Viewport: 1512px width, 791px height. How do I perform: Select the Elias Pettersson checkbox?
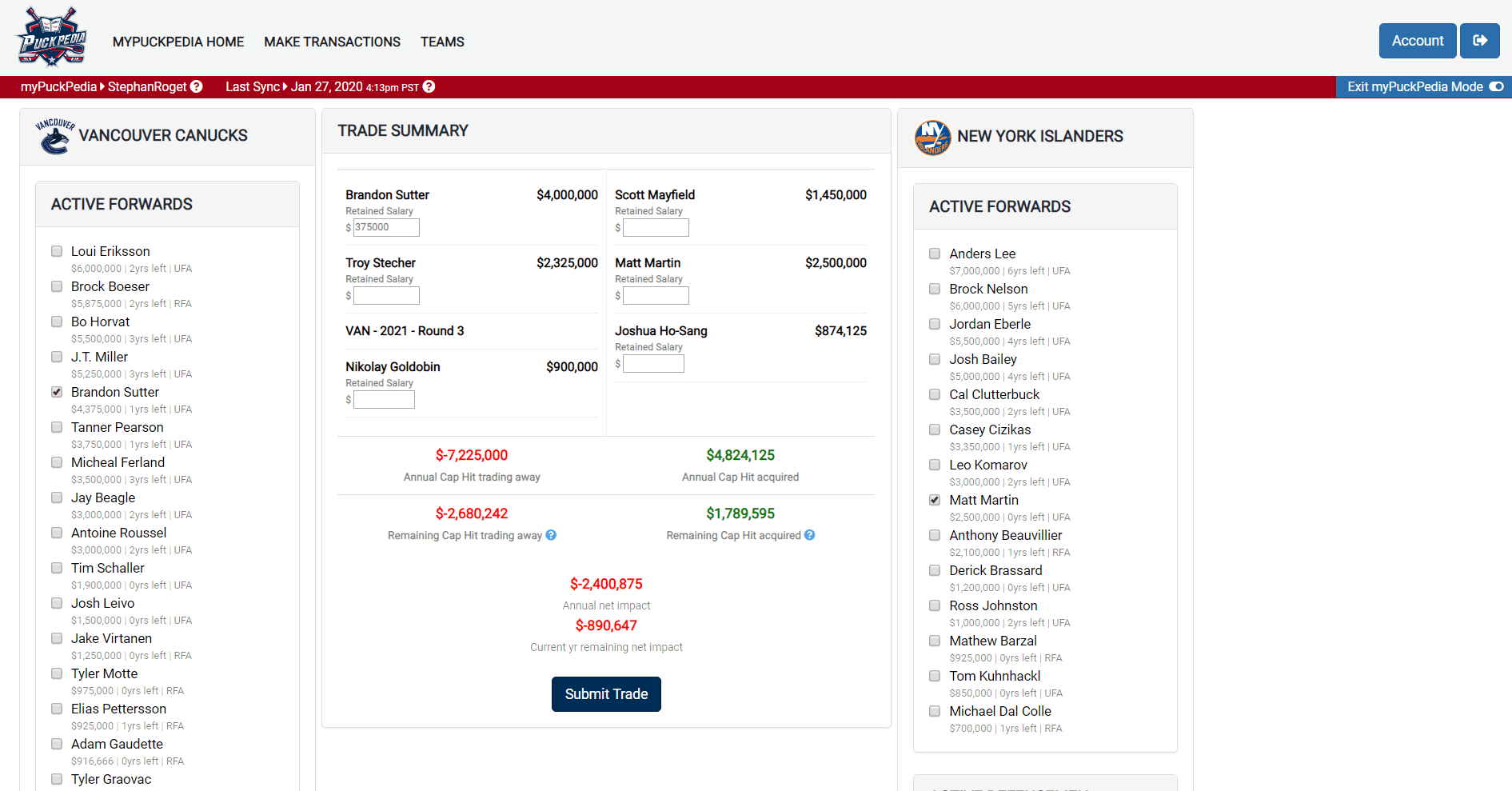click(x=57, y=709)
